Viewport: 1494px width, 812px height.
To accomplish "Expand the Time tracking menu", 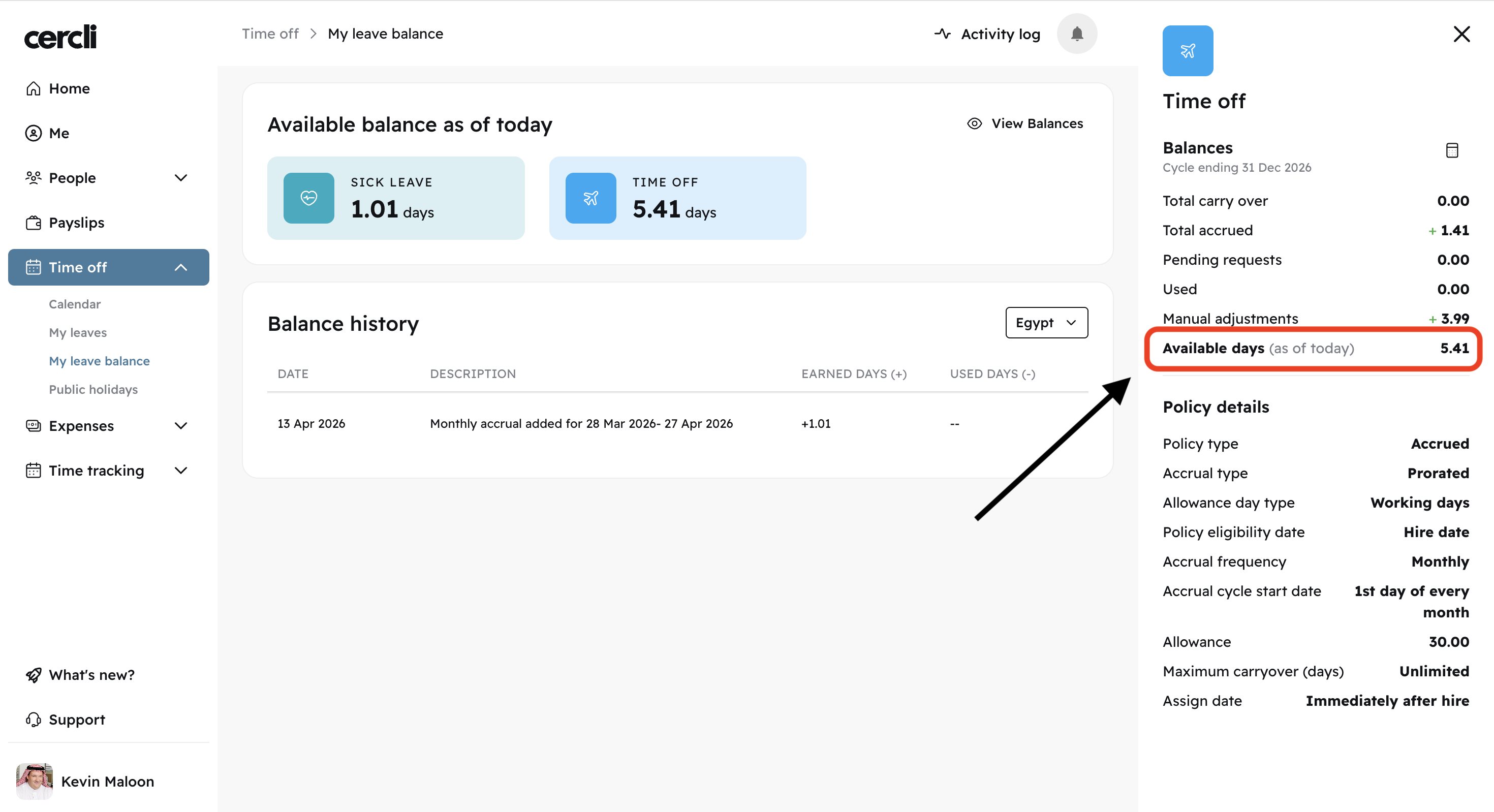I will point(181,471).
